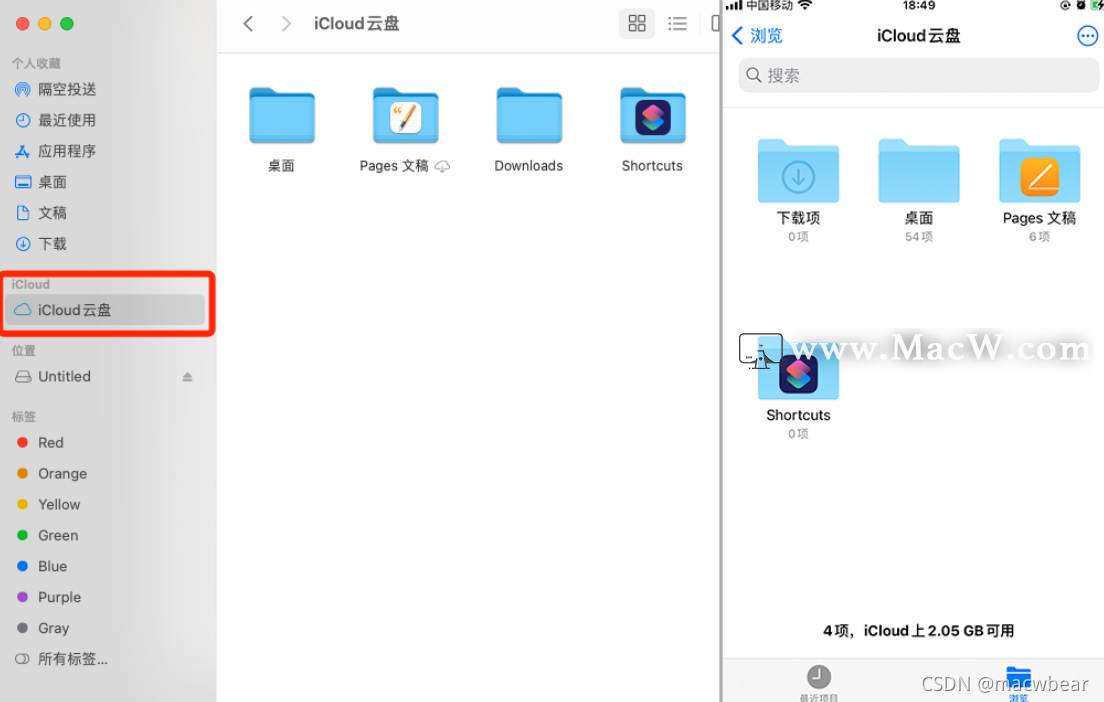Open the 桌面 folder in Finder iCloud
This screenshot has height=702, width=1104.
pos(282,116)
